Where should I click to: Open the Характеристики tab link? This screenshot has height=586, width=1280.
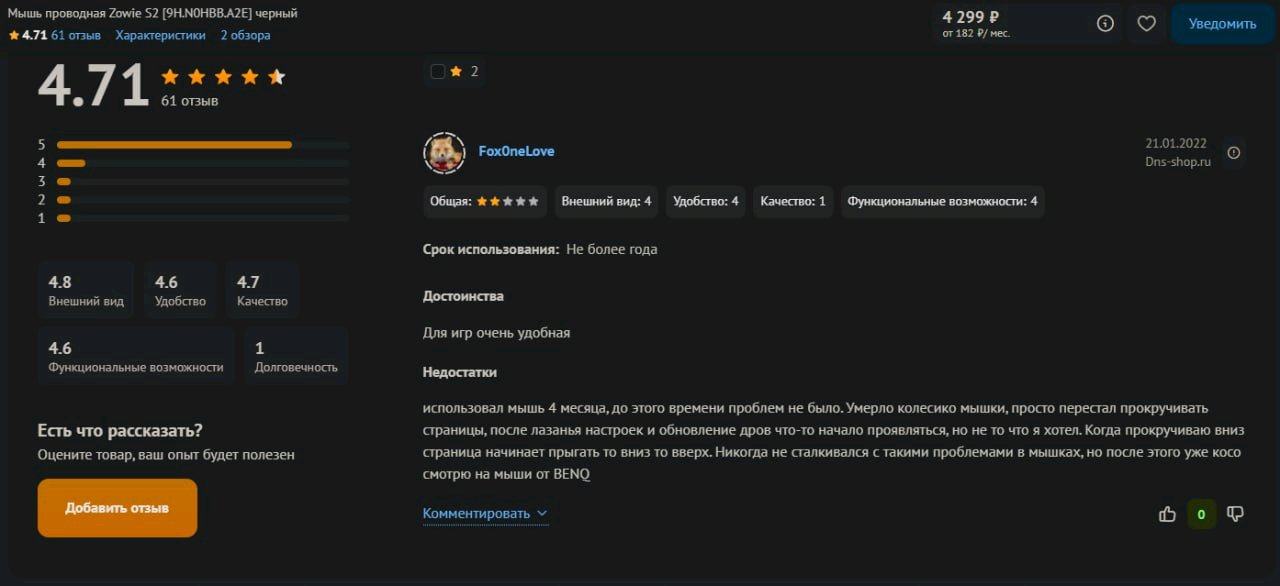point(160,35)
